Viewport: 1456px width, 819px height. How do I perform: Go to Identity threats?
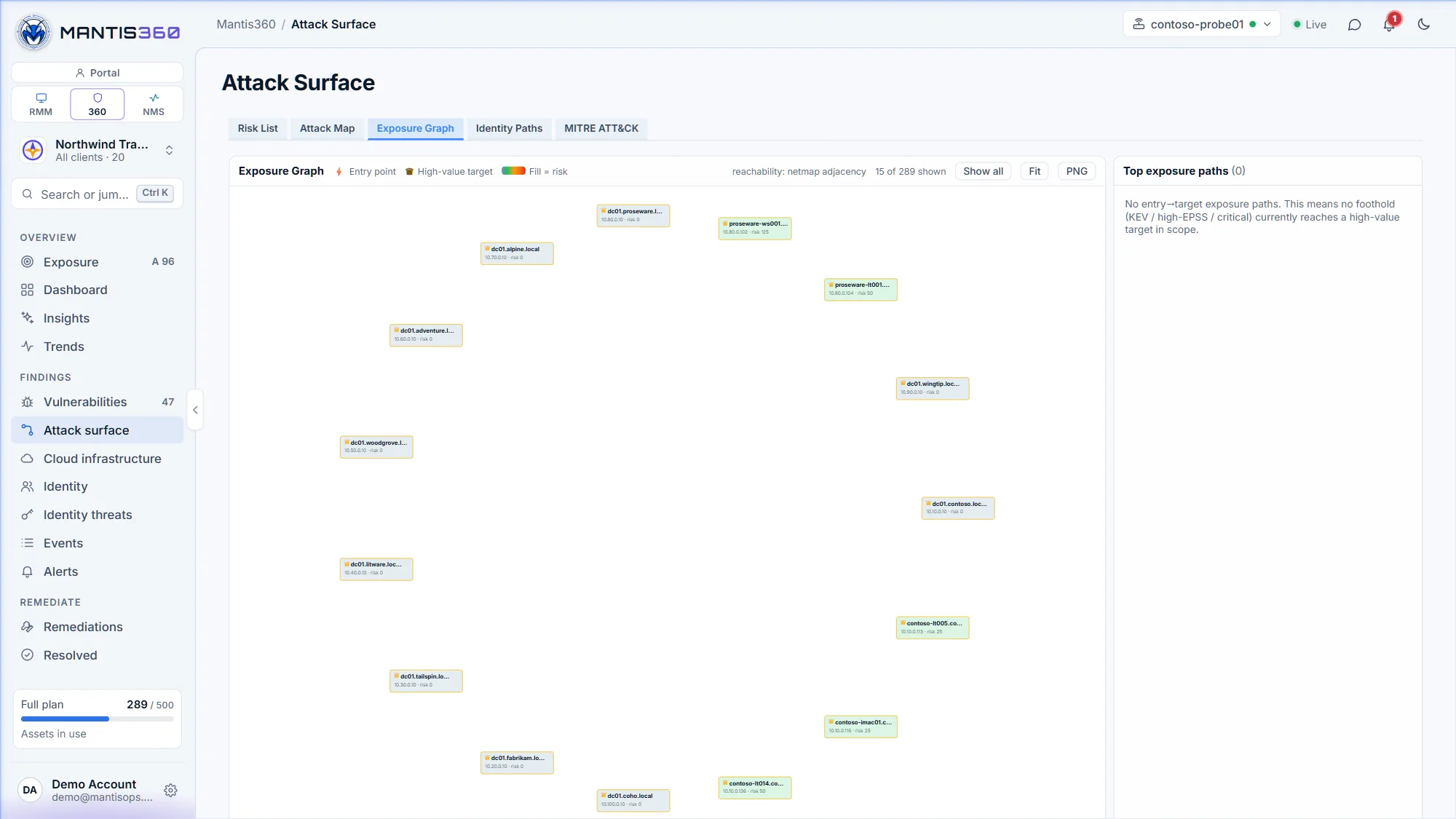pyautogui.click(x=98, y=515)
